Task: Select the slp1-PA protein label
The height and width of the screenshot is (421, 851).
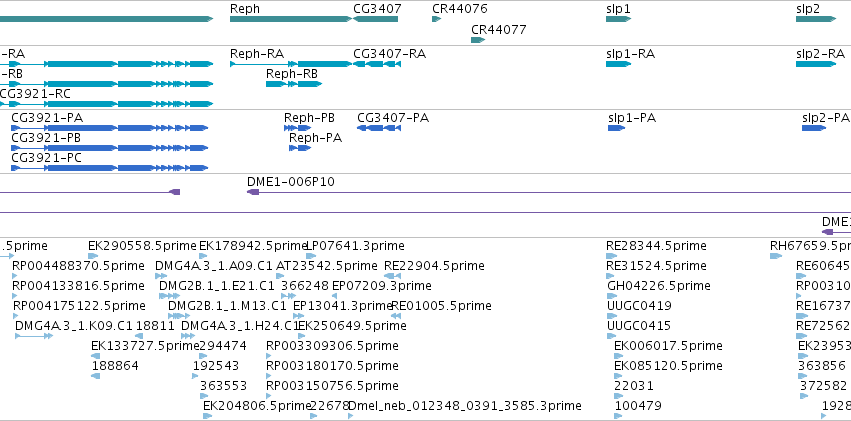Action: [632, 118]
